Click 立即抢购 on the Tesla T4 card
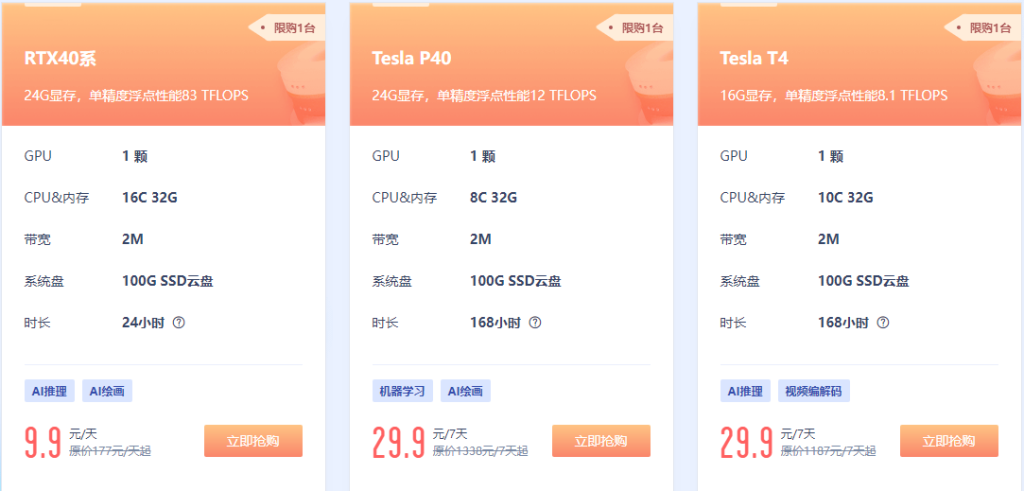 point(950,441)
